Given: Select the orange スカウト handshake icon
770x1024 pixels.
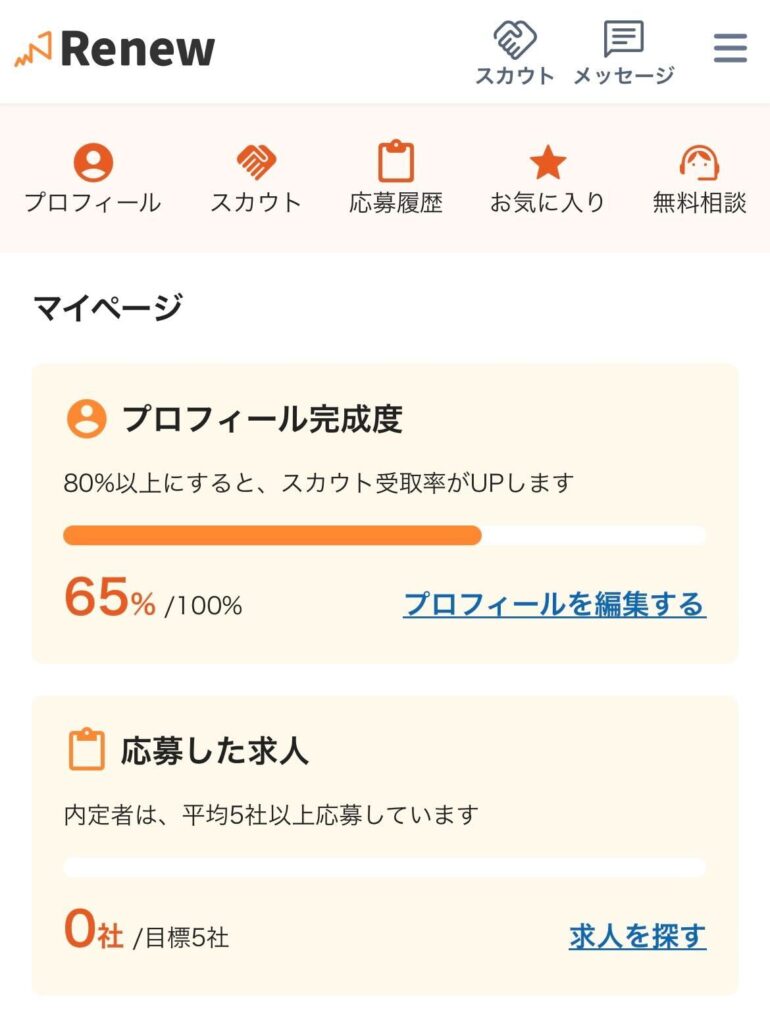Looking at the screenshot, I should click(x=255, y=162).
